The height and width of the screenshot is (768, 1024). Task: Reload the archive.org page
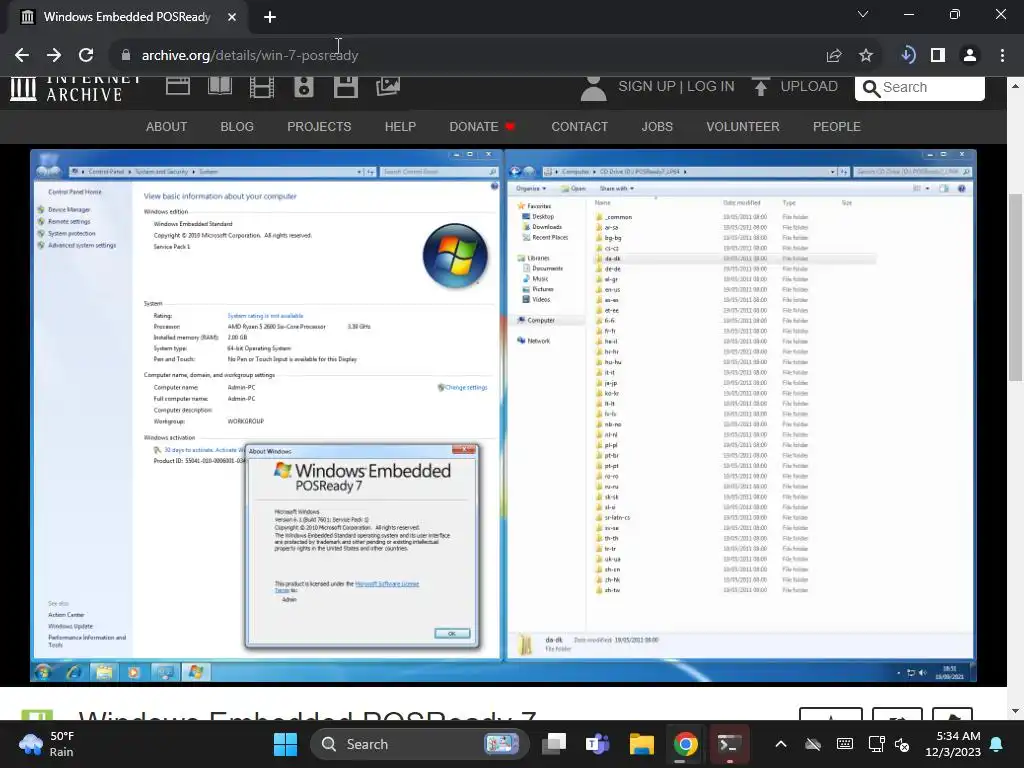[x=86, y=56]
